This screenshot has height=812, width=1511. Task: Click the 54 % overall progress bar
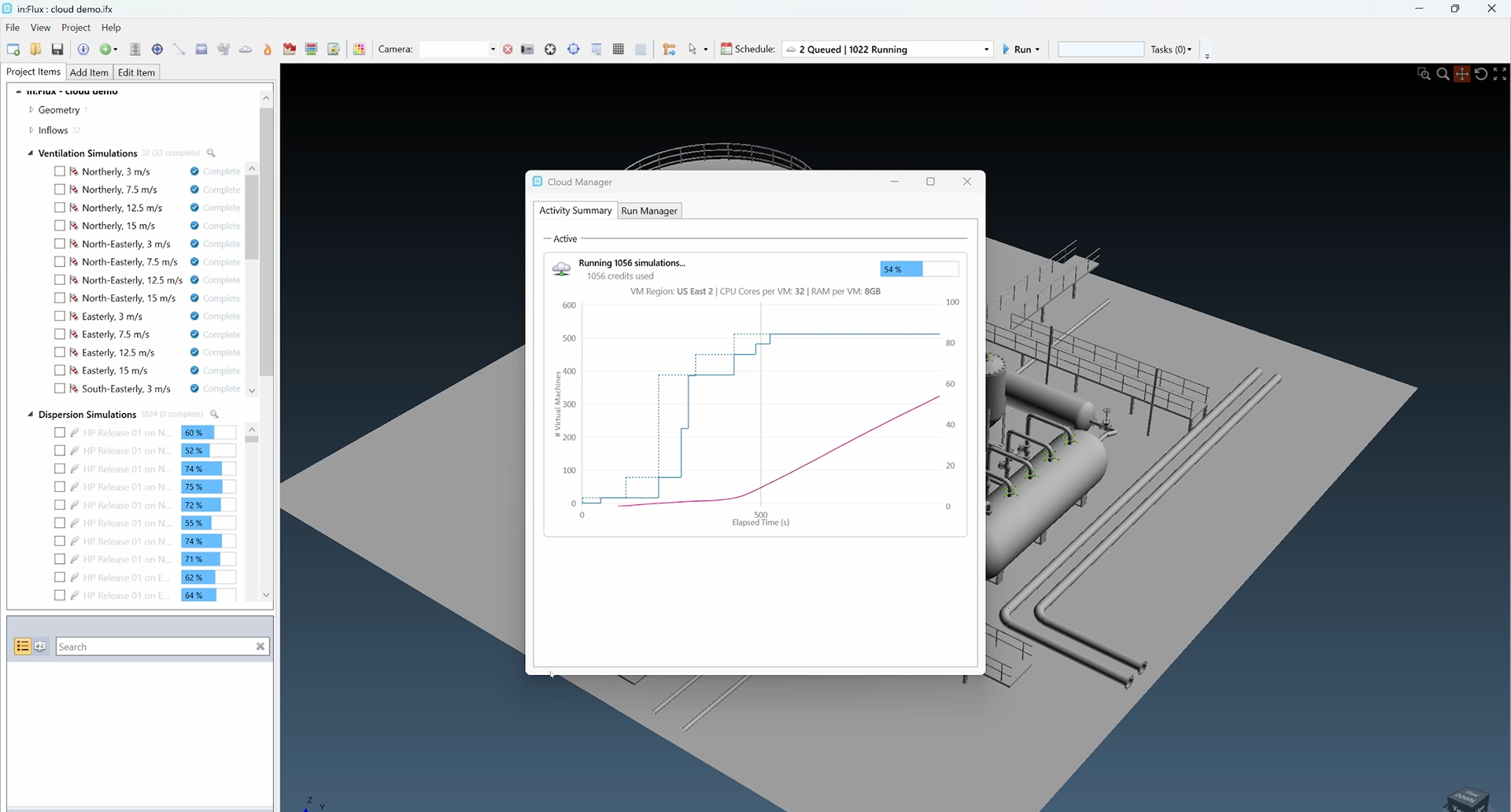coord(919,269)
